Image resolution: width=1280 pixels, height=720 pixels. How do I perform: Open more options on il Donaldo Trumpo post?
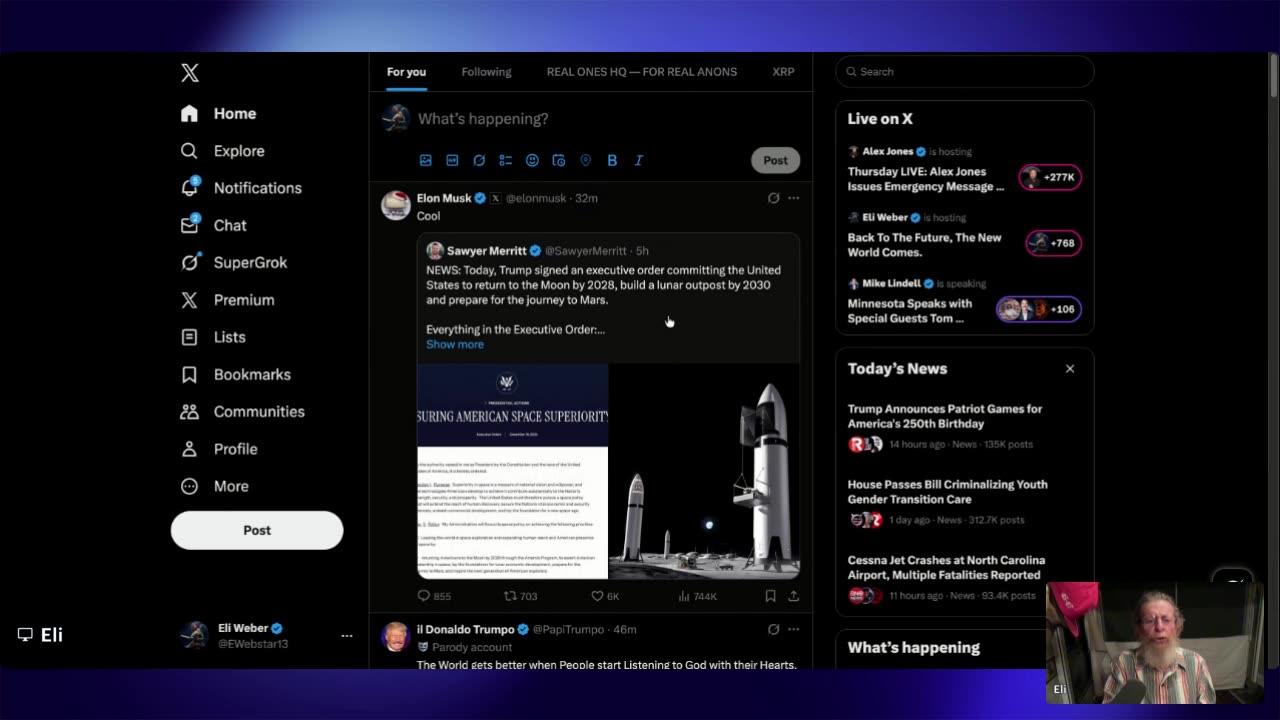[x=793, y=629]
